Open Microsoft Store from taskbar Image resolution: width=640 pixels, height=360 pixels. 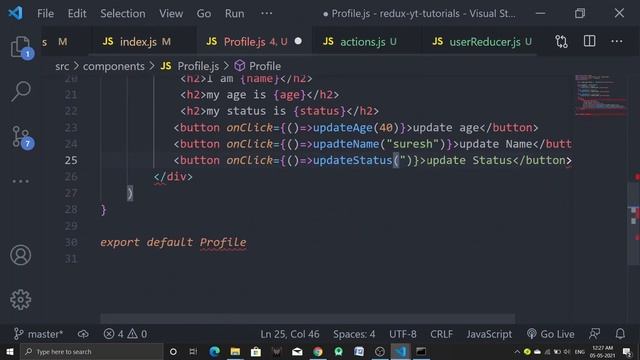tap(256, 351)
